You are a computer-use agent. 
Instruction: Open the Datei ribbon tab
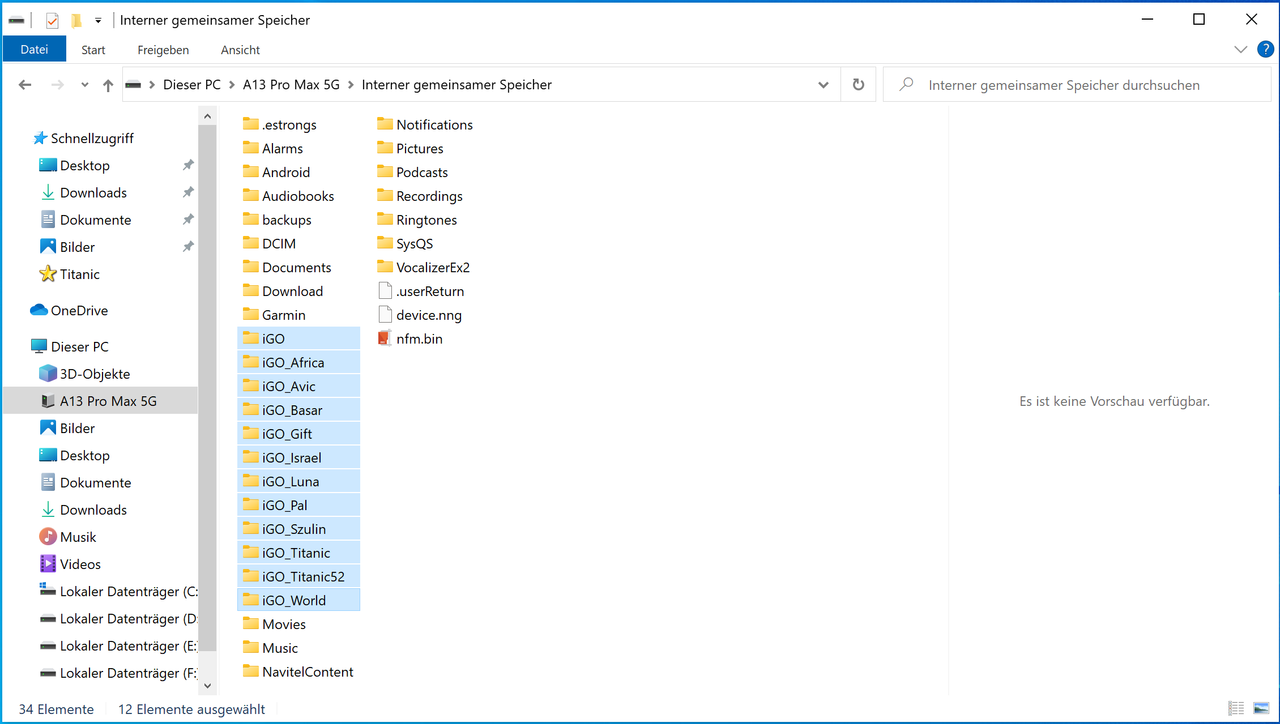coord(34,49)
